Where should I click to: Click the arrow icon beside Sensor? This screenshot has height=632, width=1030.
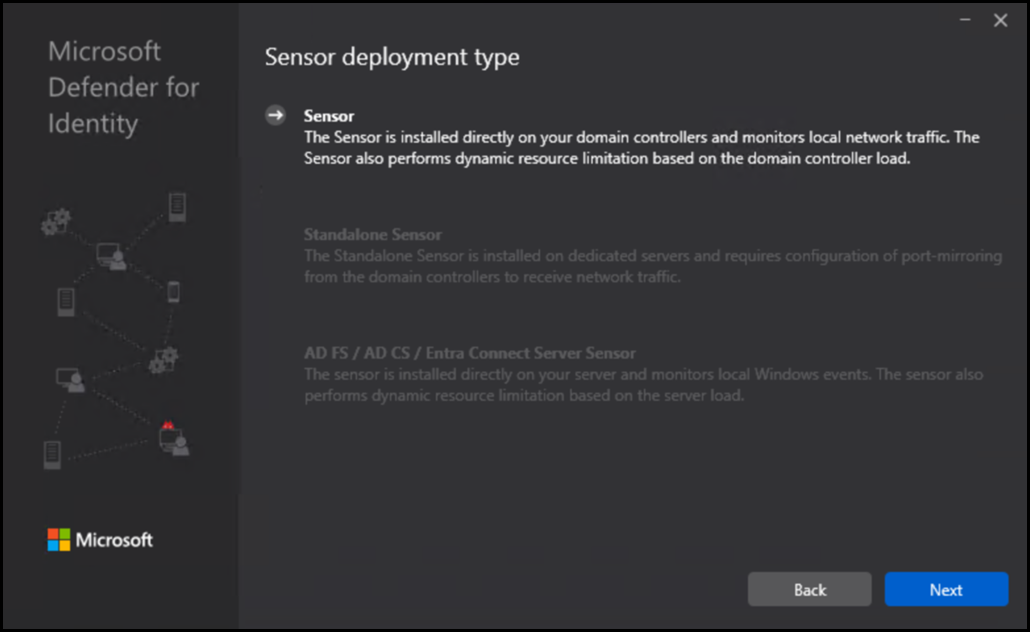(x=275, y=116)
